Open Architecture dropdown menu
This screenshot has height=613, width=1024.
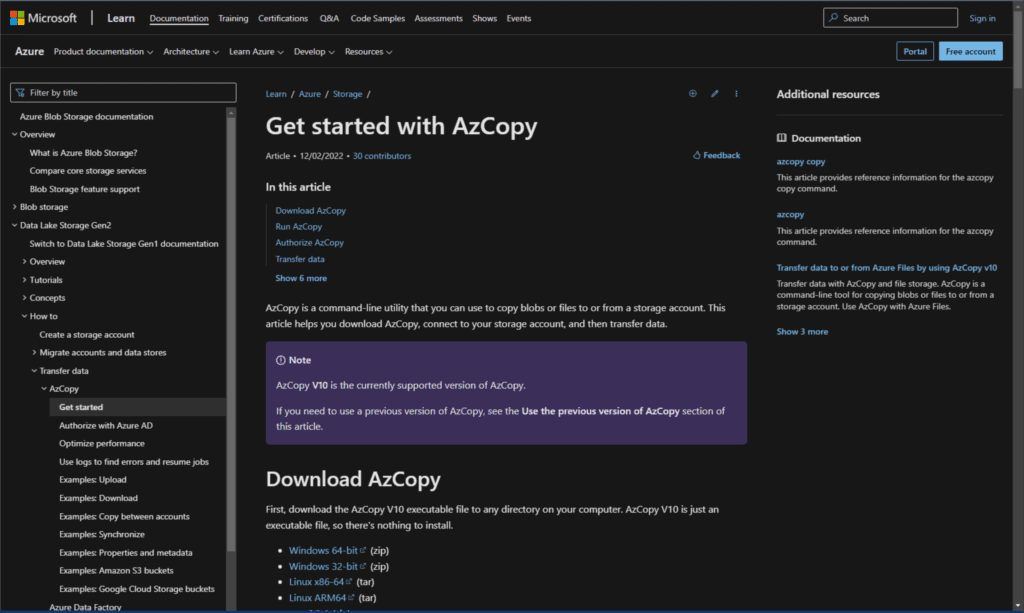tap(191, 52)
